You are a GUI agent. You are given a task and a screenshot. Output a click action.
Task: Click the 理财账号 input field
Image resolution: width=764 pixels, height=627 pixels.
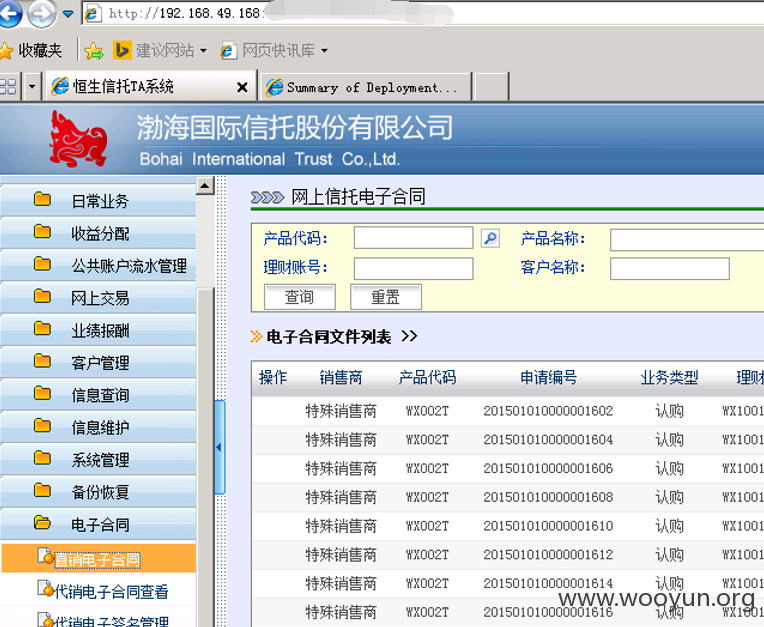point(413,268)
